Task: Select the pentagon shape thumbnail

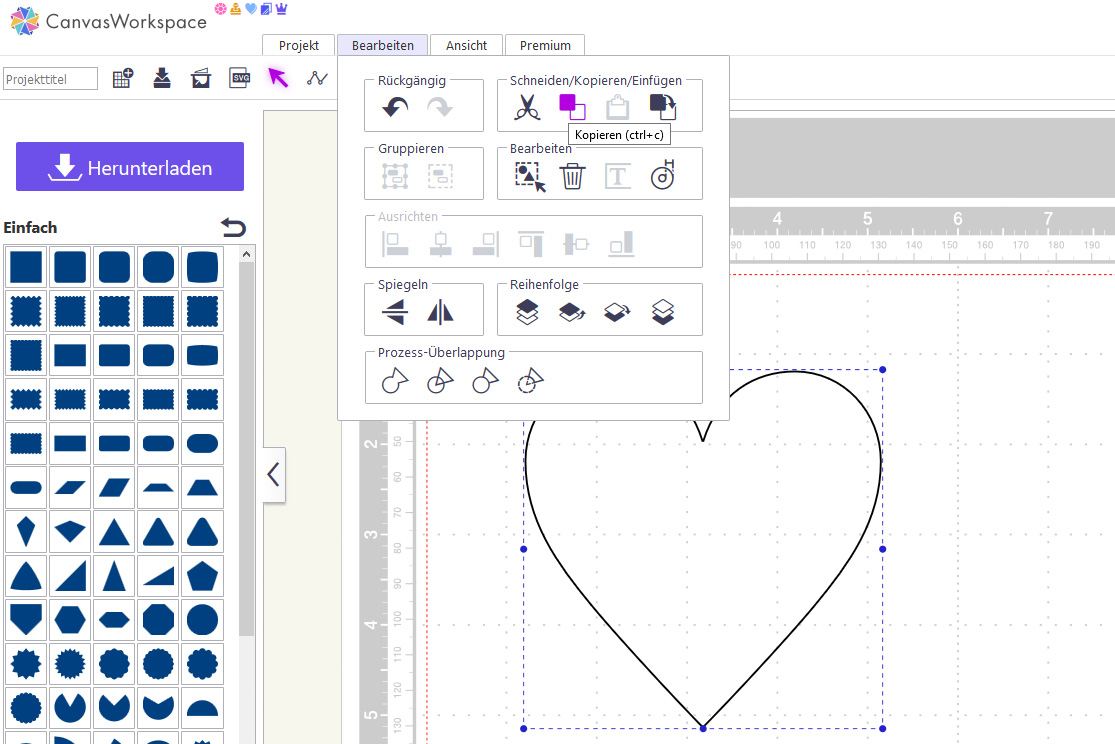Action: point(202,575)
